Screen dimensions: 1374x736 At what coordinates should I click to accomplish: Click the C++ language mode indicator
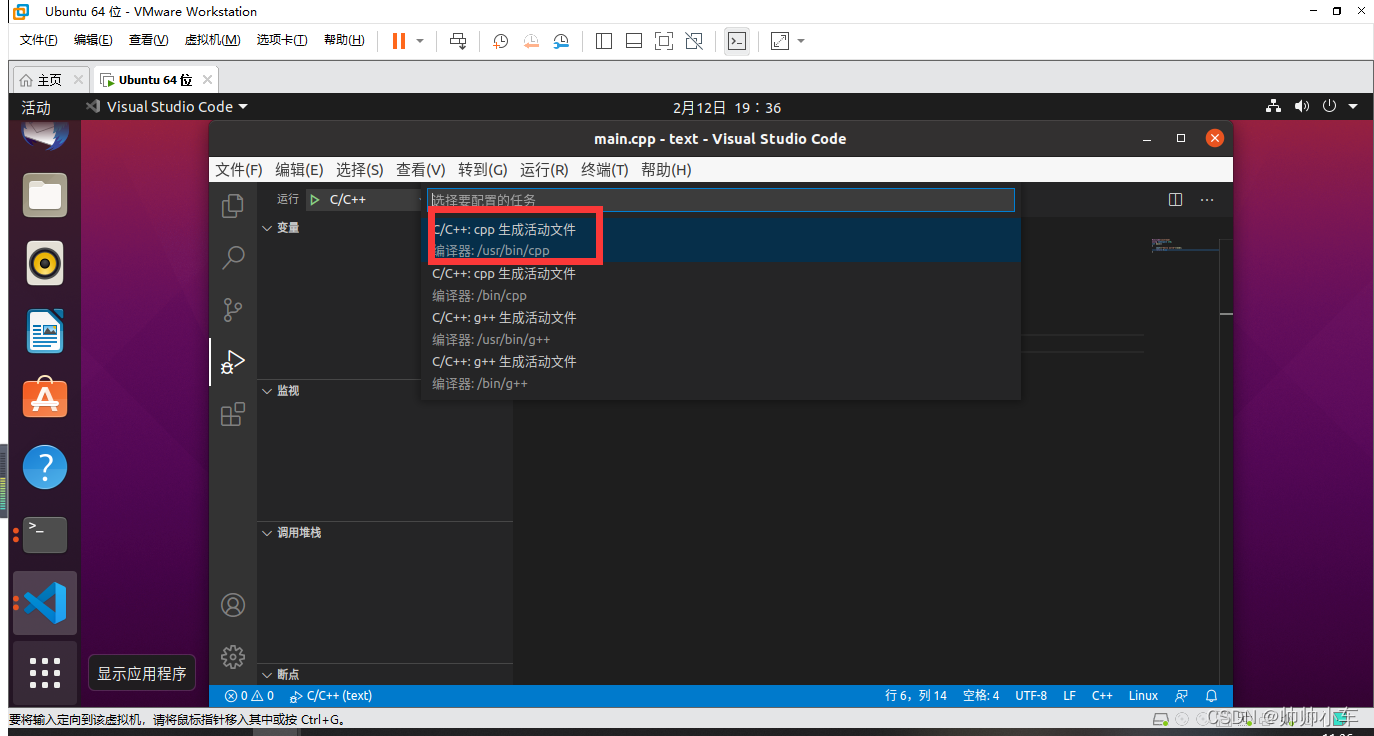pos(1102,696)
